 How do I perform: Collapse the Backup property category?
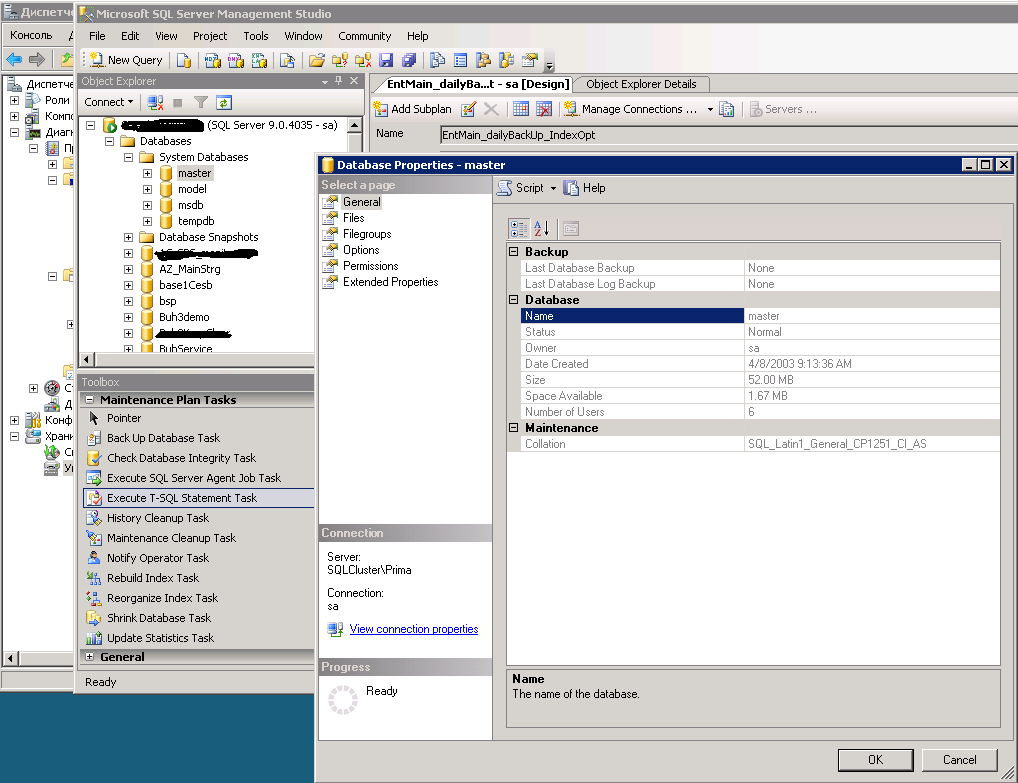[514, 252]
